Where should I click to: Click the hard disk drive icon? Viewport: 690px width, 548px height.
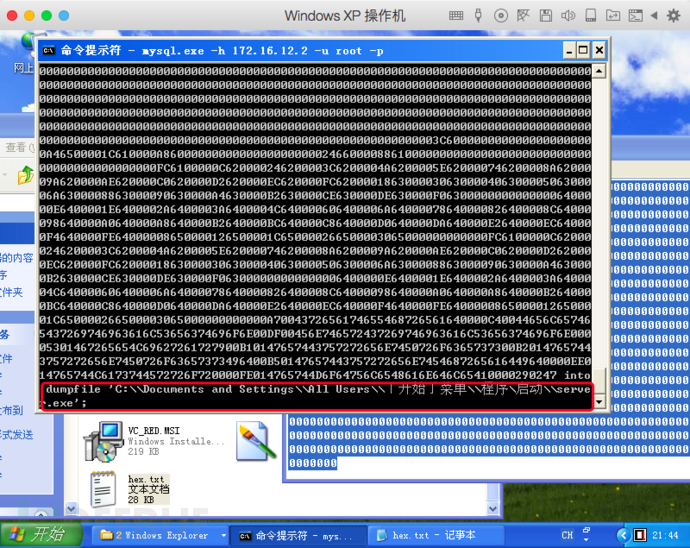click(591, 16)
